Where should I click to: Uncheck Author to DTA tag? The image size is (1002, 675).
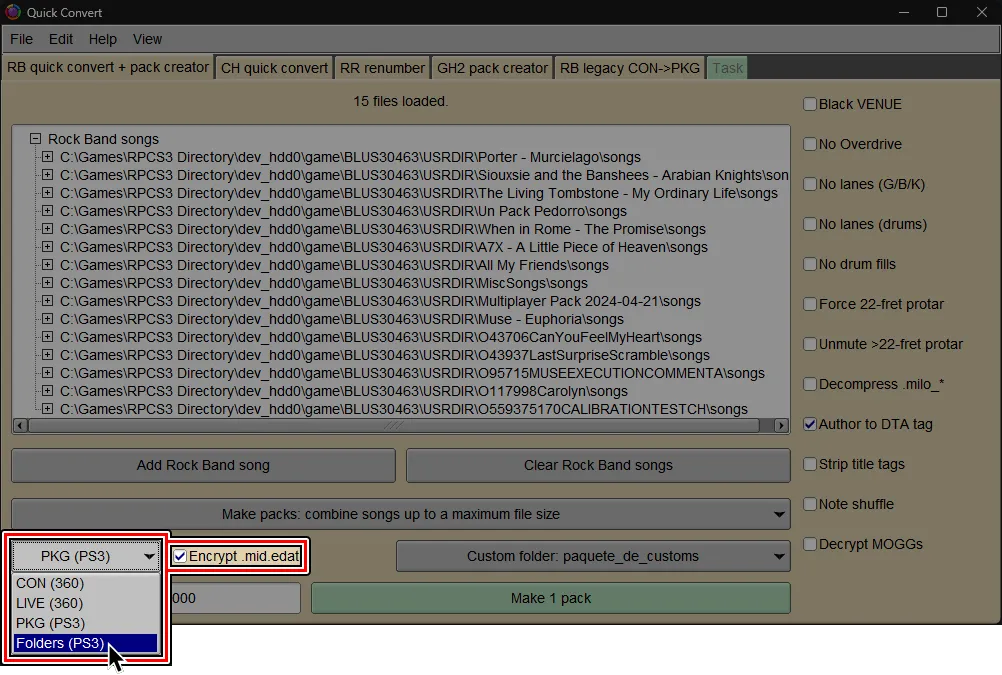[809, 424]
